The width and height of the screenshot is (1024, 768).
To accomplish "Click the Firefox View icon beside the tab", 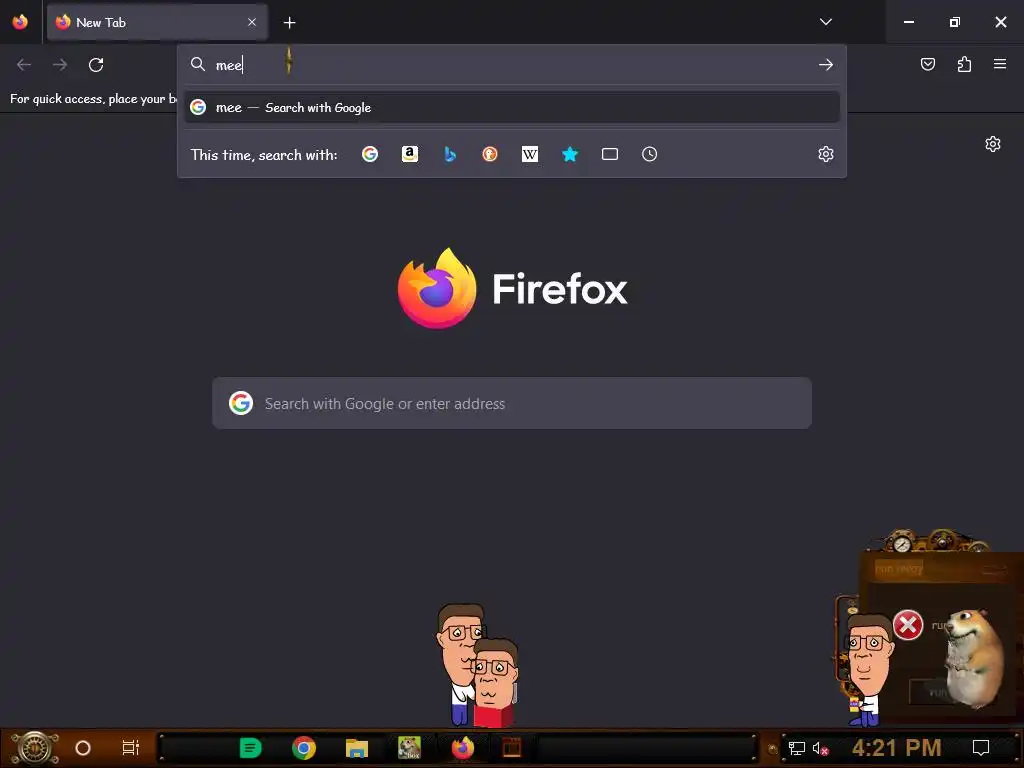I will coord(20,22).
